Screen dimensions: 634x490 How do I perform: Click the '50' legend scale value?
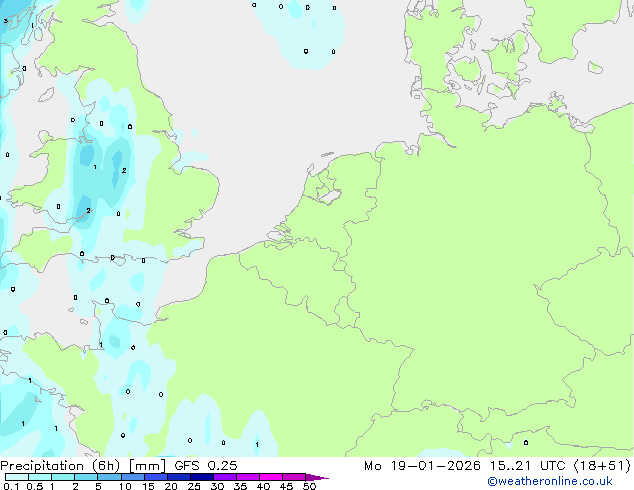click(309, 486)
